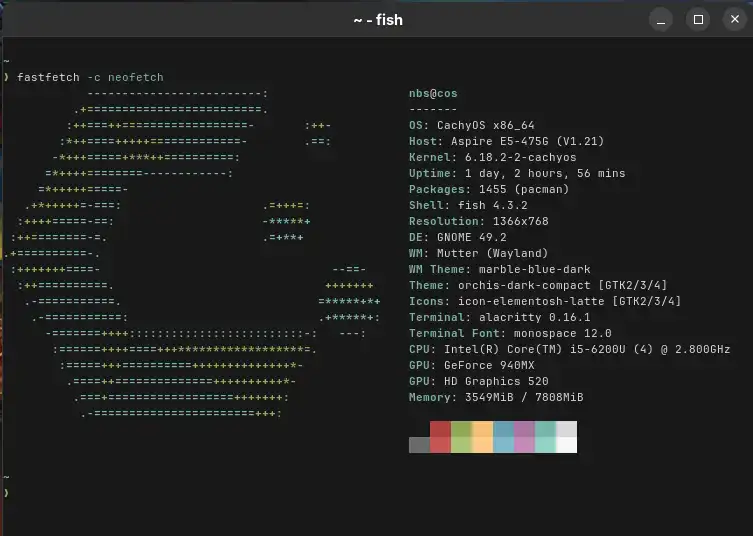Click the brighter yellow color block
753x536 pixels.
(x=482, y=445)
